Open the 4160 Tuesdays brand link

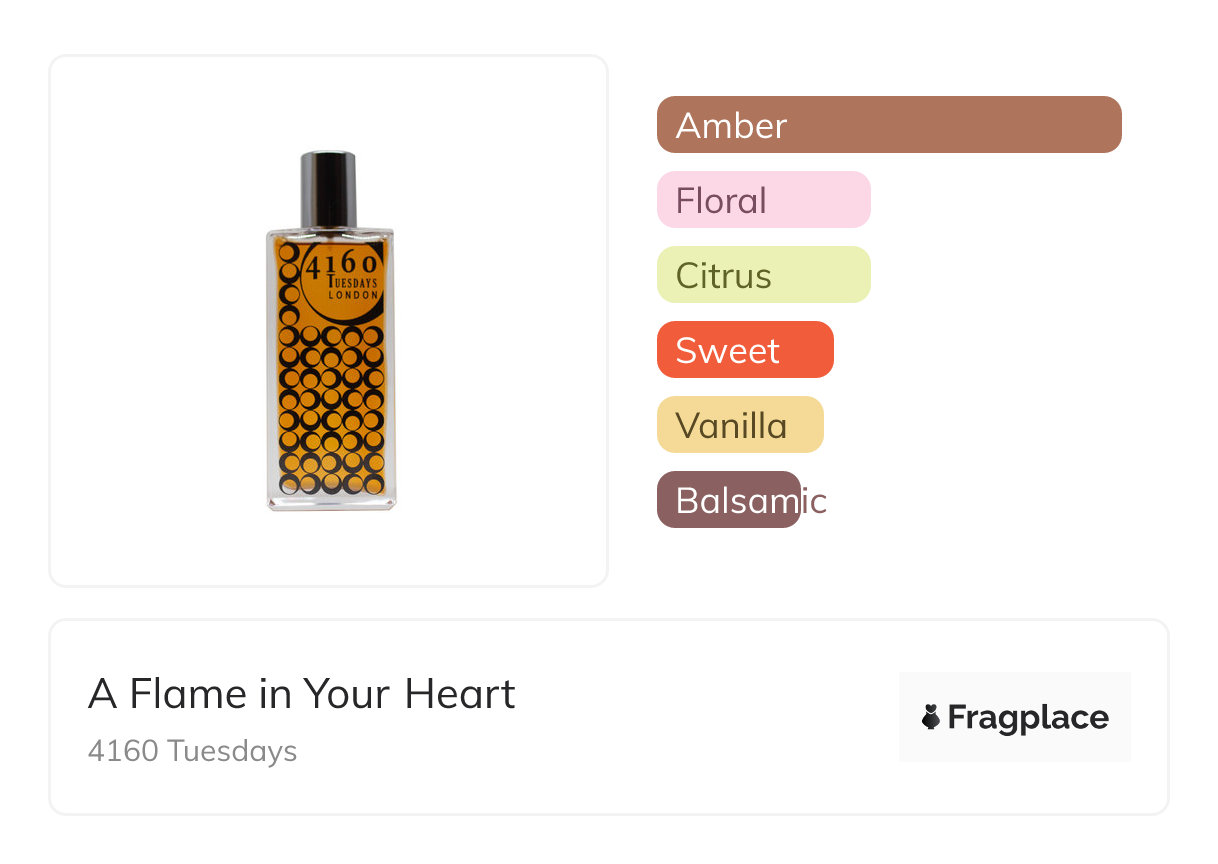[192, 751]
